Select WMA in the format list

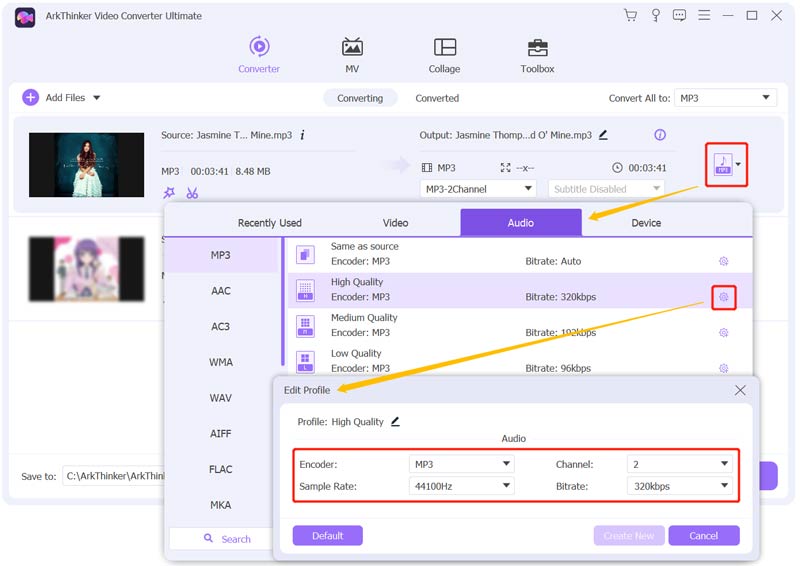coord(221,362)
